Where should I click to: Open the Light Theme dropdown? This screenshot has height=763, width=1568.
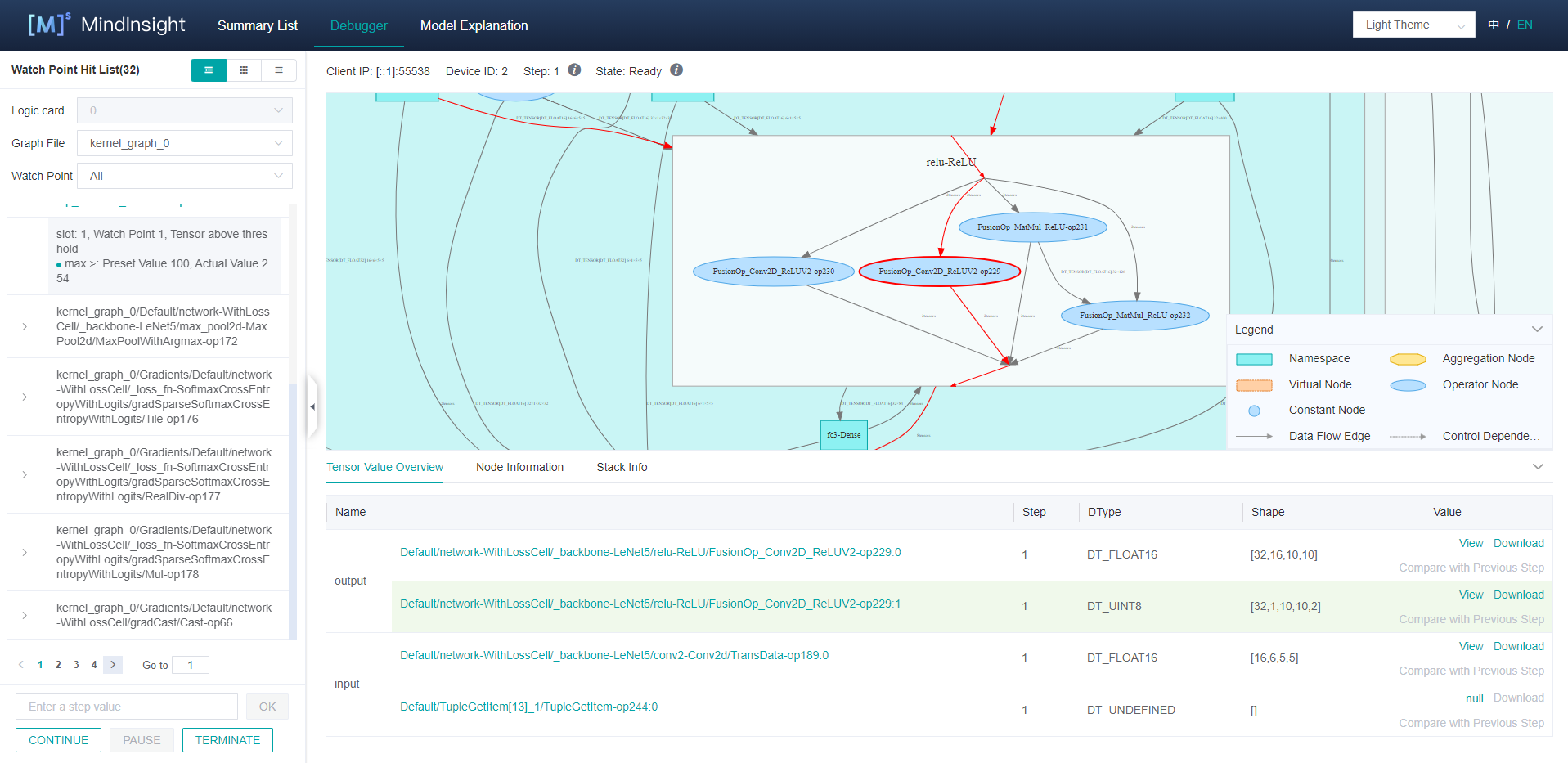coord(1413,25)
